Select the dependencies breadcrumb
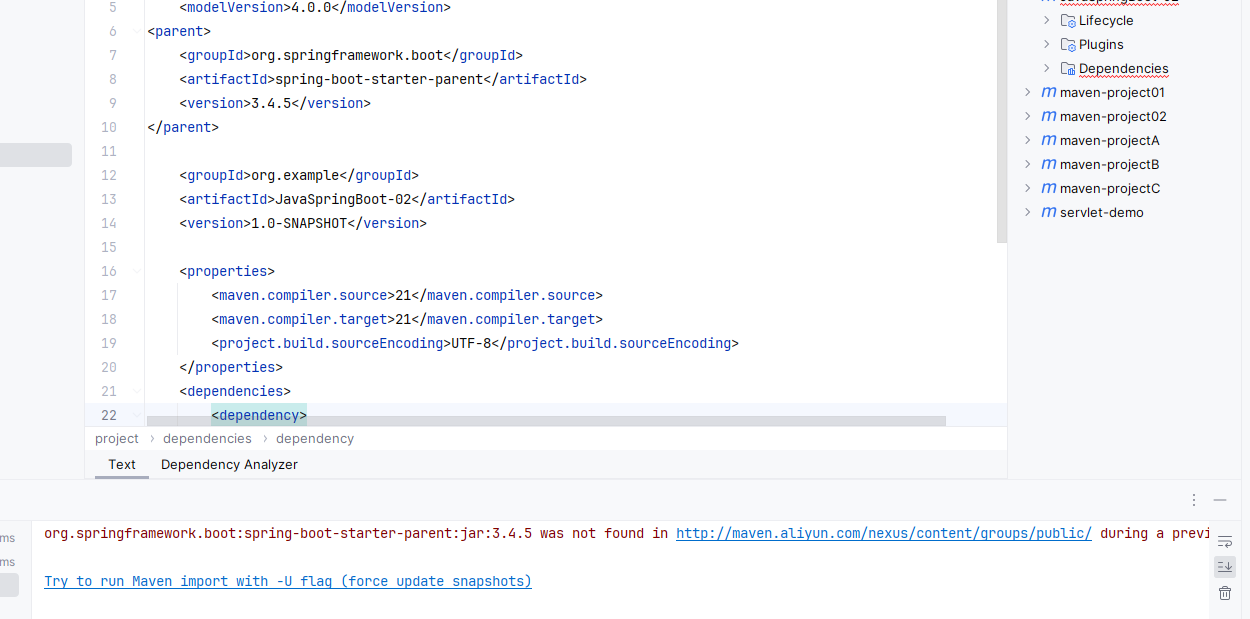Screen dimensions: 1250x619 tap(207, 438)
